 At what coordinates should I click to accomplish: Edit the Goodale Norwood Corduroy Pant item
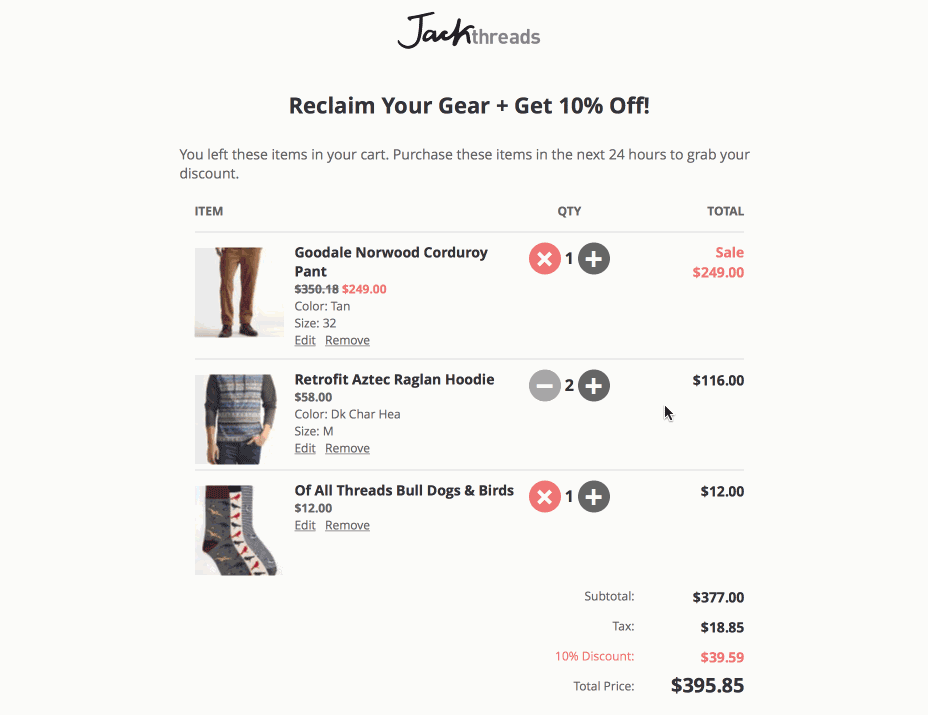(x=305, y=340)
